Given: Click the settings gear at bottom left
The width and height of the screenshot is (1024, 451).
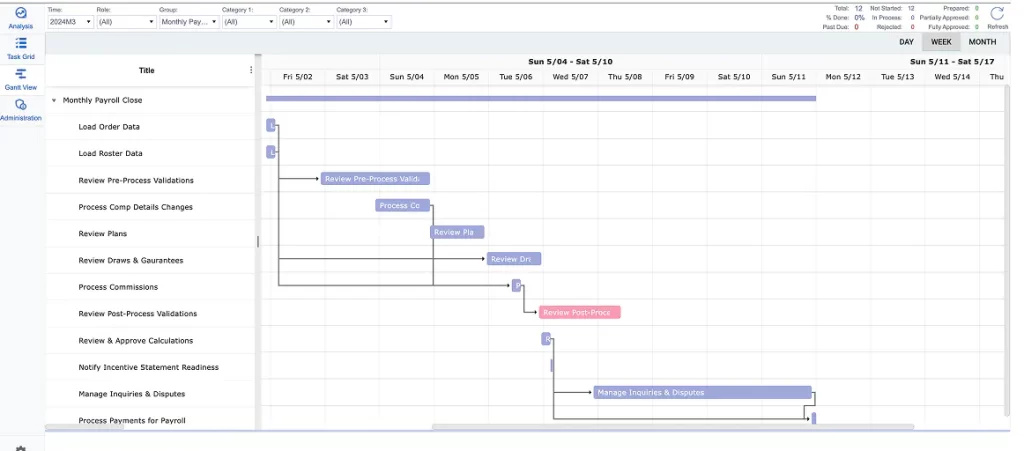Looking at the screenshot, I should (x=21, y=447).
